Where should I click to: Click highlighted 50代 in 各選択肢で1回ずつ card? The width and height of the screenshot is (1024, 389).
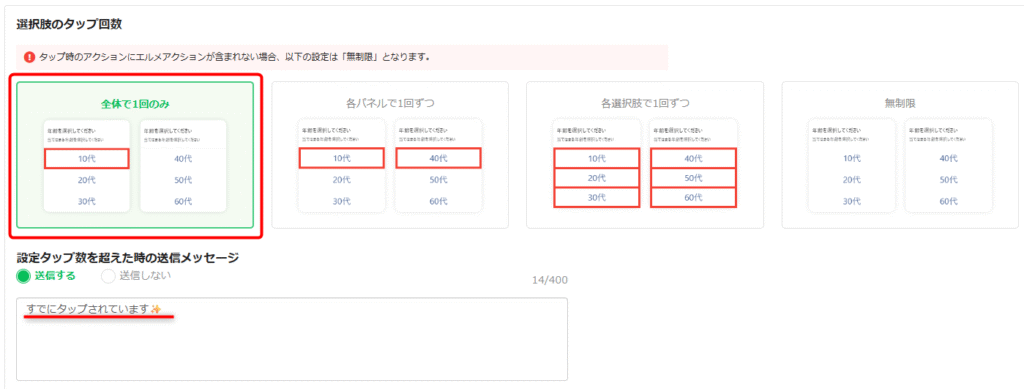coord(693,178)
